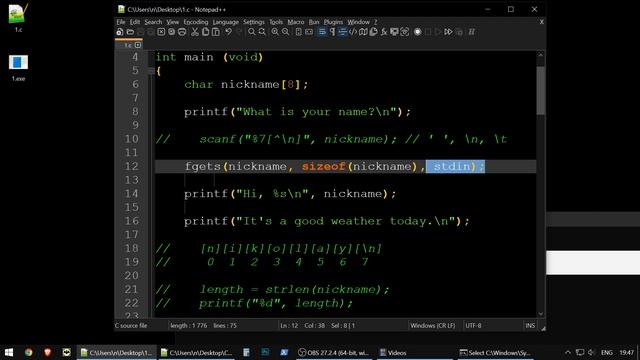The height and width of the screenshot is (360, 640).
Task: Close the document with the menu bar X
Action: tap(542, 22)
